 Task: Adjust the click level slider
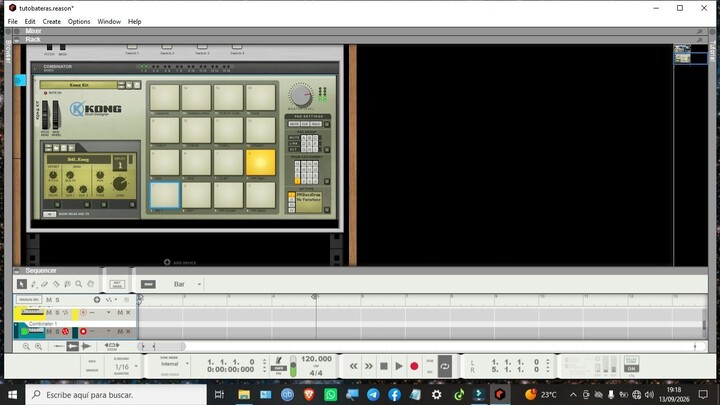pos(293,366)
